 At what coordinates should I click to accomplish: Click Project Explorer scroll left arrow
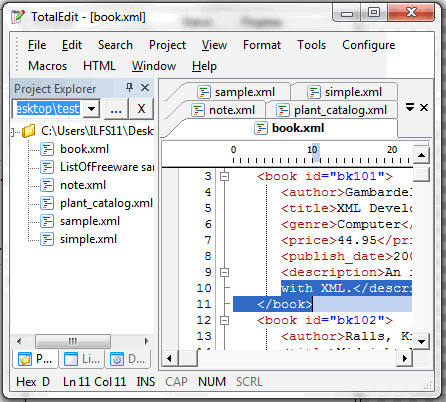tap(19, 341)
